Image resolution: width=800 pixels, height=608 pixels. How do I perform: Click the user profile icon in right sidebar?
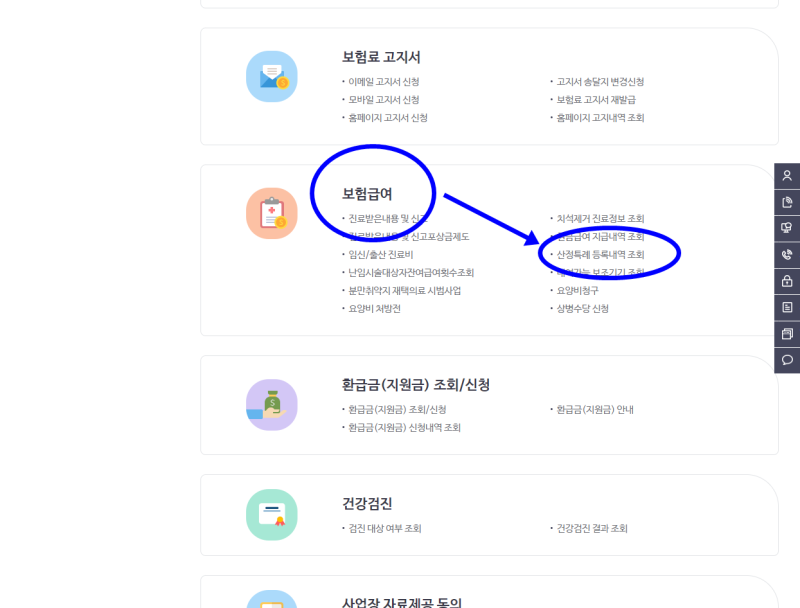[787, 176]
